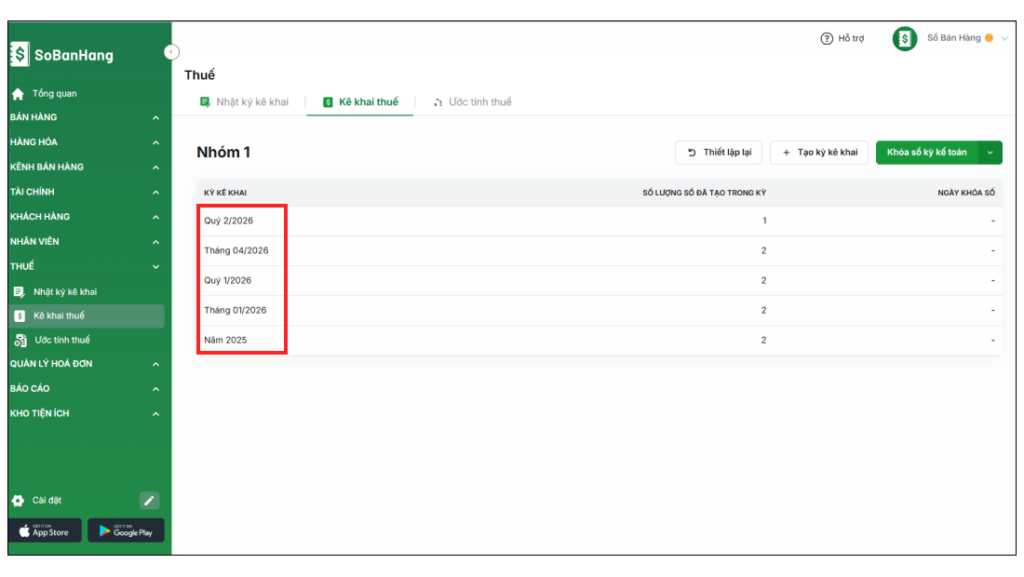The width and height of the screenshot is (1024, 577).
Task: Click the Nhật ký kê khai sidebar icon
Action: tap(19, 292)
